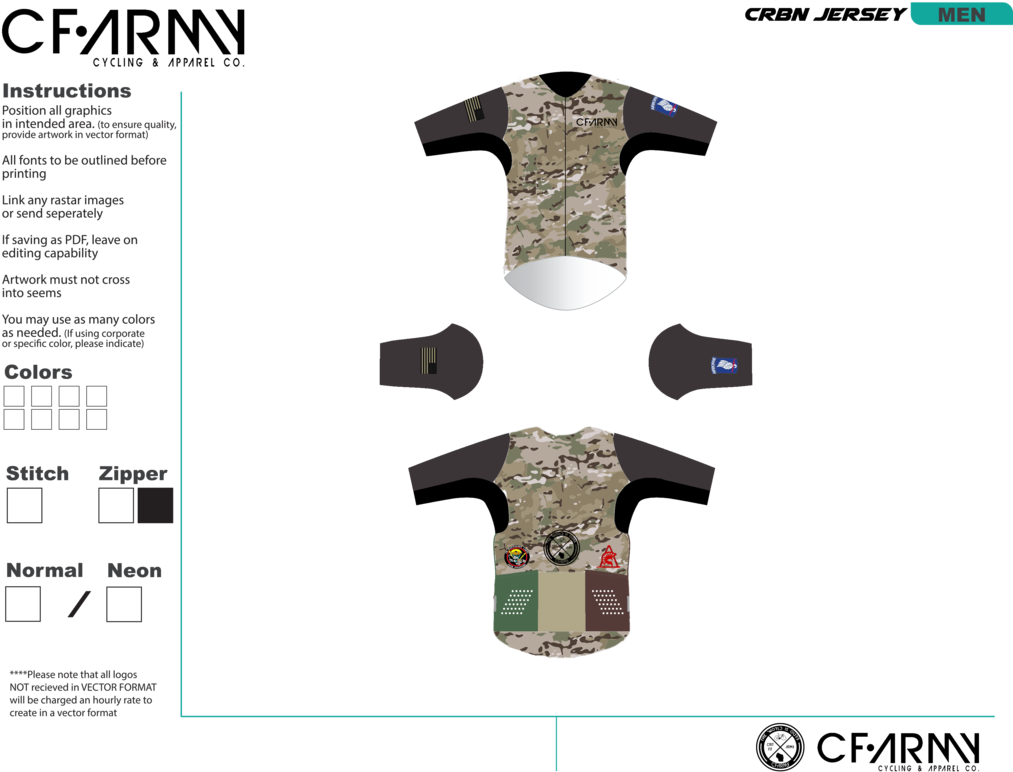
Task: Click the CRBN JERSEY title
Action: [x=825, y=14]
